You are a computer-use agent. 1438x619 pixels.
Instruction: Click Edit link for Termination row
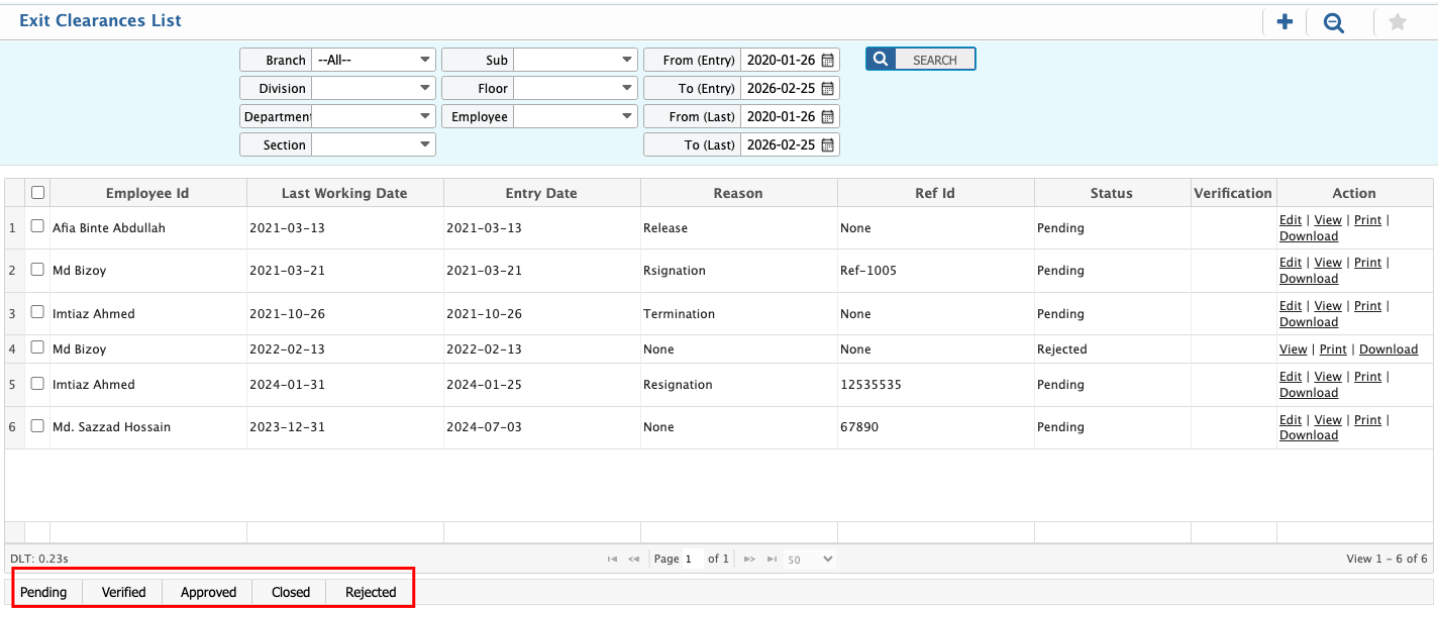[1290, 306]
